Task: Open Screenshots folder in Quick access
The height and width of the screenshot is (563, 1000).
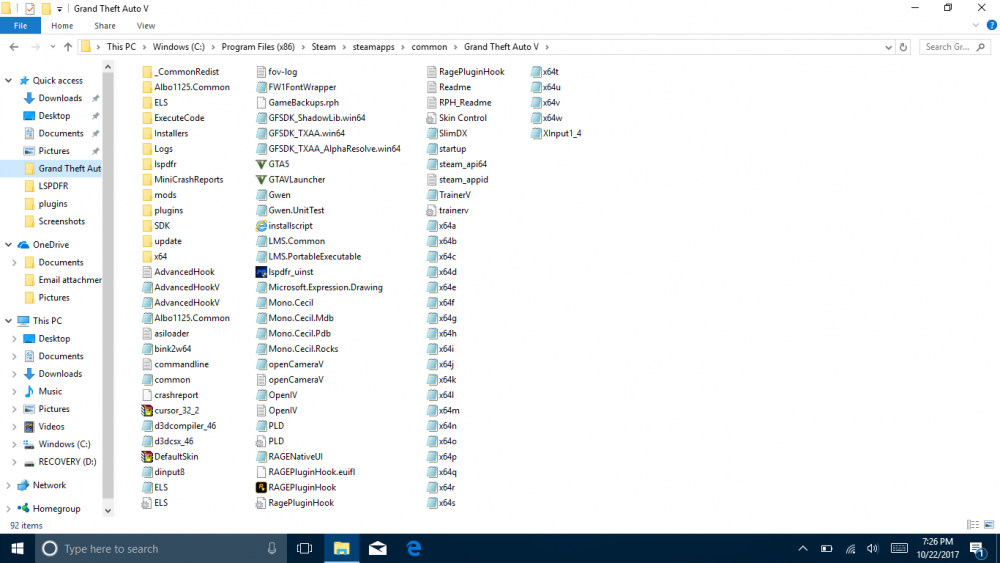Action: point(61,221)
